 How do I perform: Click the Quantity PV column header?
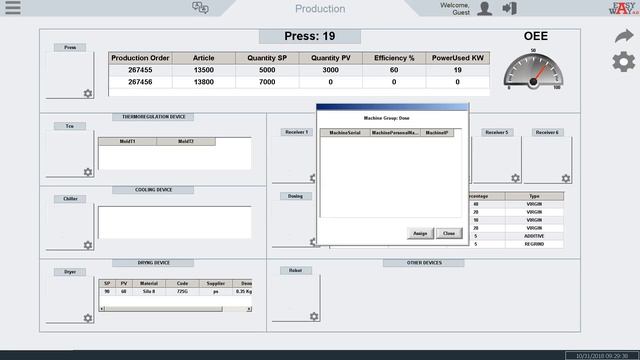331,58
